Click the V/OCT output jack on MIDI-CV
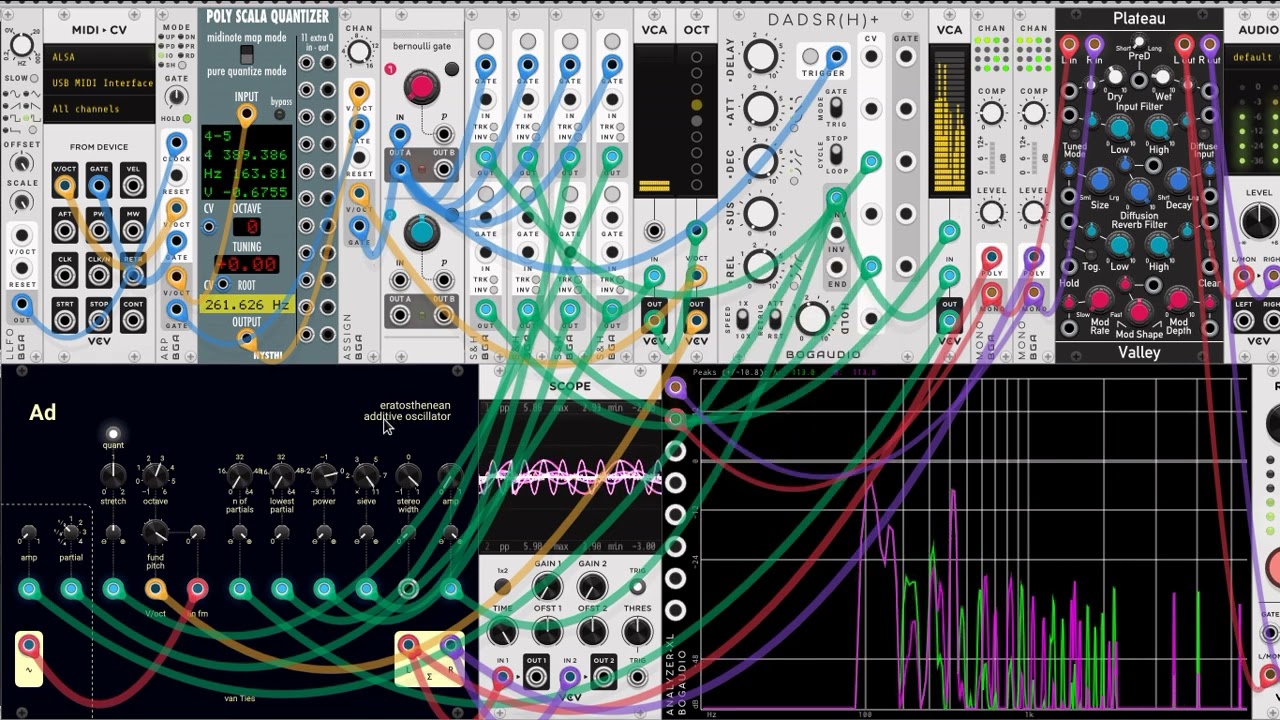Screen dimensions: 1280x720 [65, 187]
